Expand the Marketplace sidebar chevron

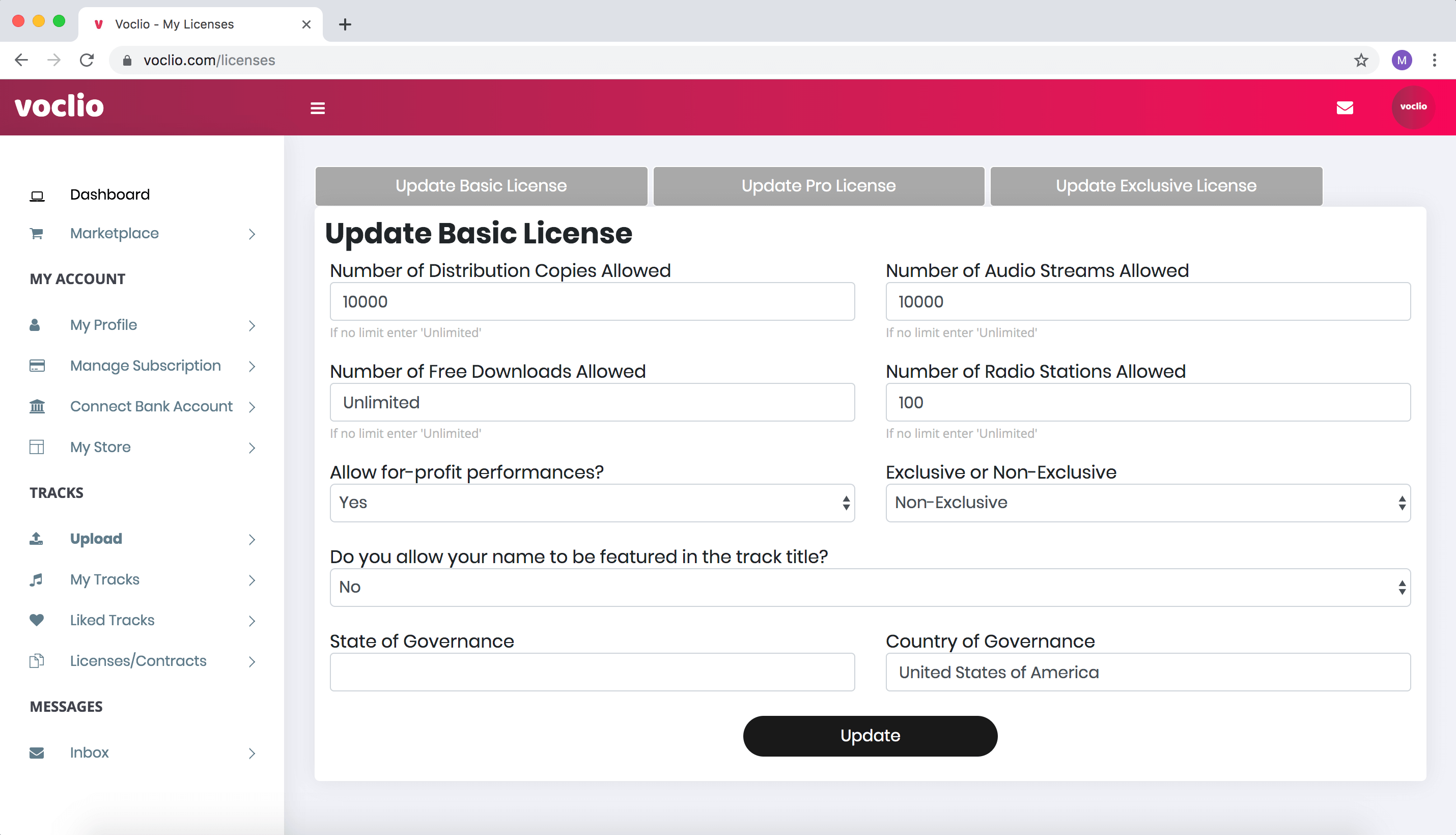pos(252,234)
